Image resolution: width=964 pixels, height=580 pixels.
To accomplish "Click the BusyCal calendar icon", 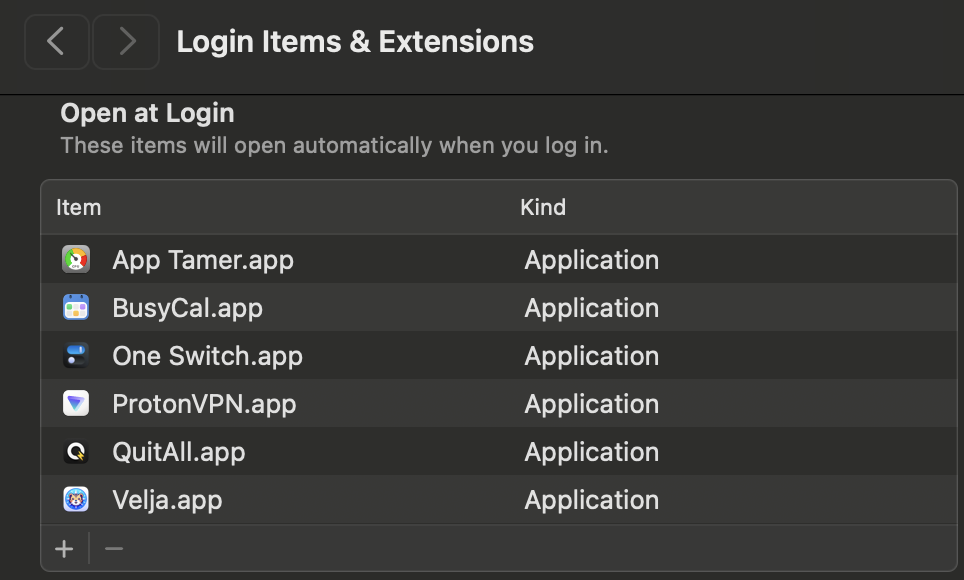I will click(76, 308).
